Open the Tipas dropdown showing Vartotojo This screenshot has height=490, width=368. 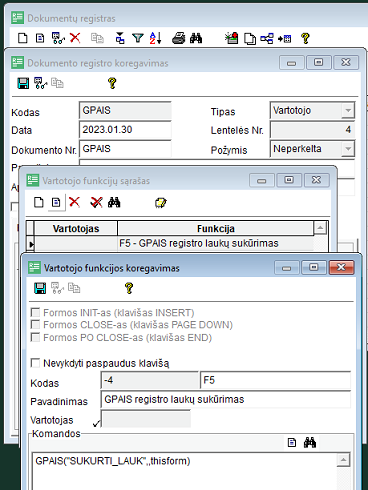(348, 110)
